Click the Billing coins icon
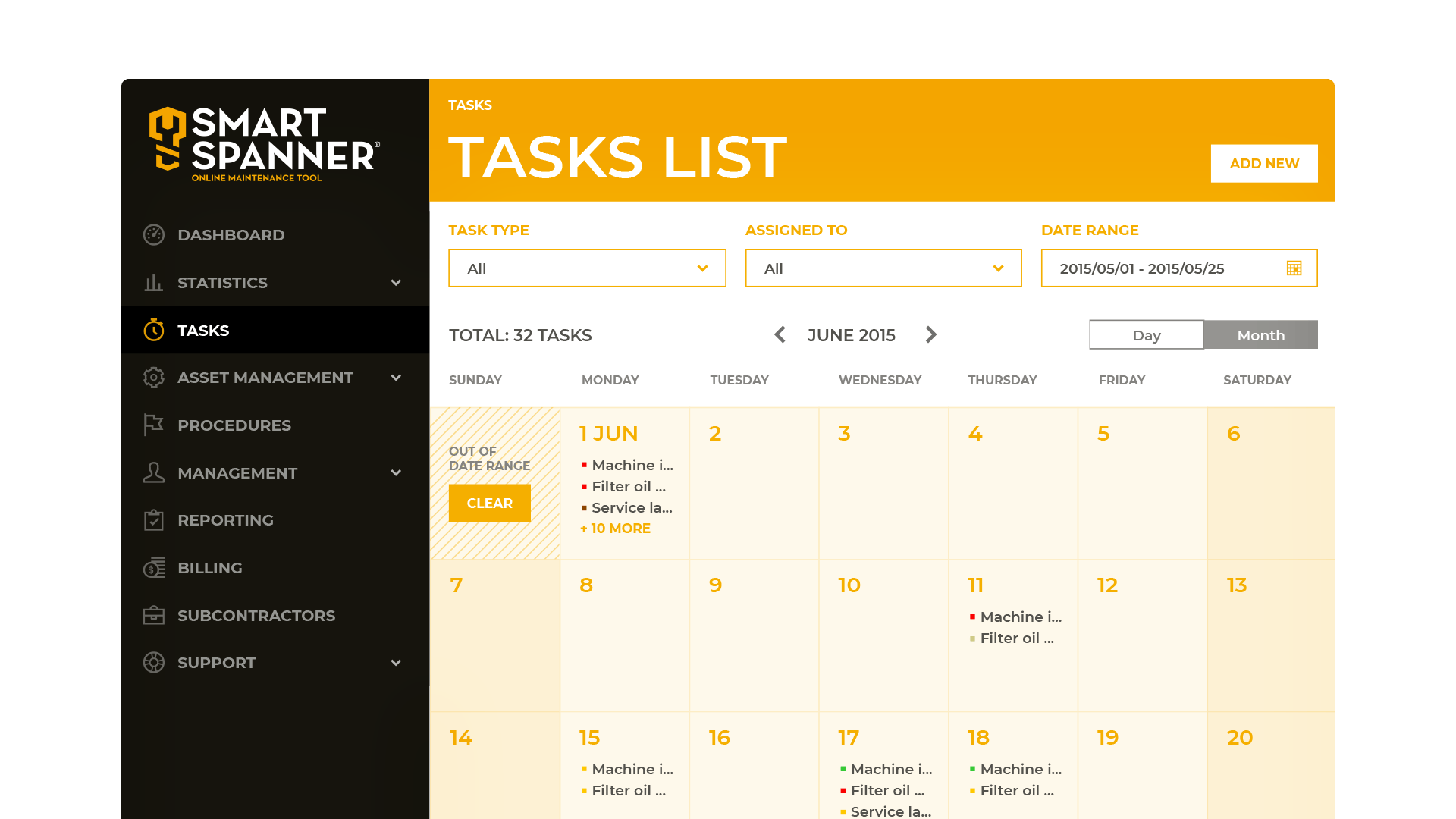The width and height of the screenshot is (1456, 819). 154,567
